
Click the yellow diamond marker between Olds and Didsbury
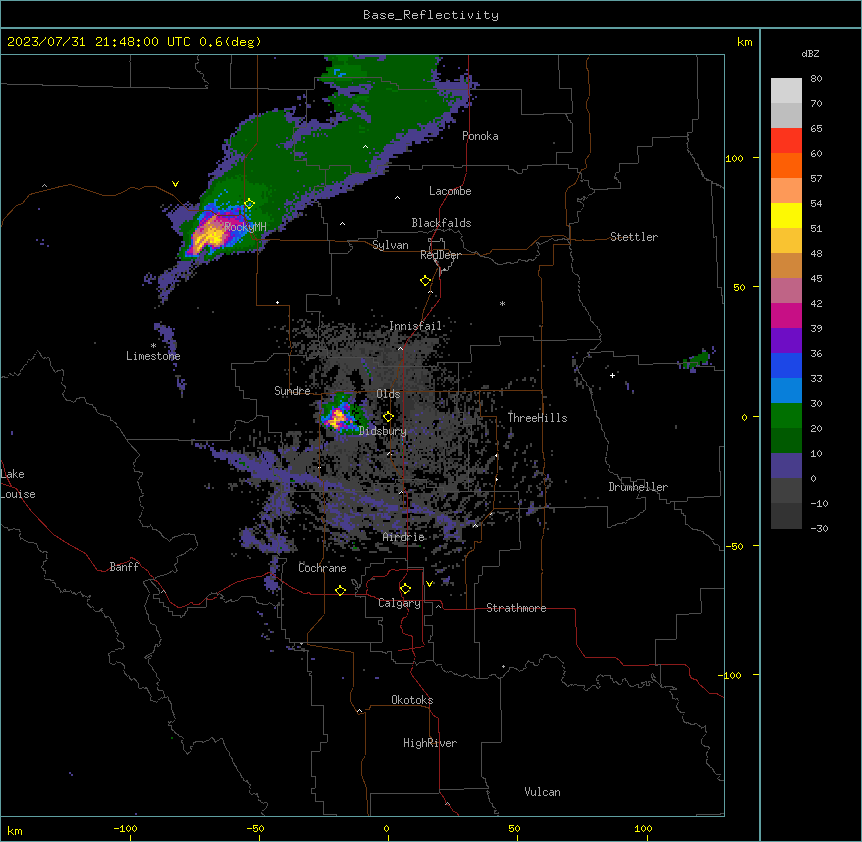pyautogui.click(x=388, y=417)
